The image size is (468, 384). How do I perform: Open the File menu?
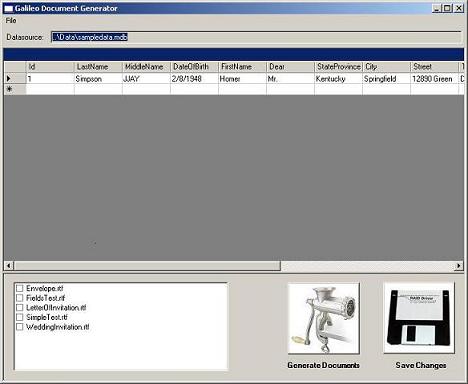(11, 21)
